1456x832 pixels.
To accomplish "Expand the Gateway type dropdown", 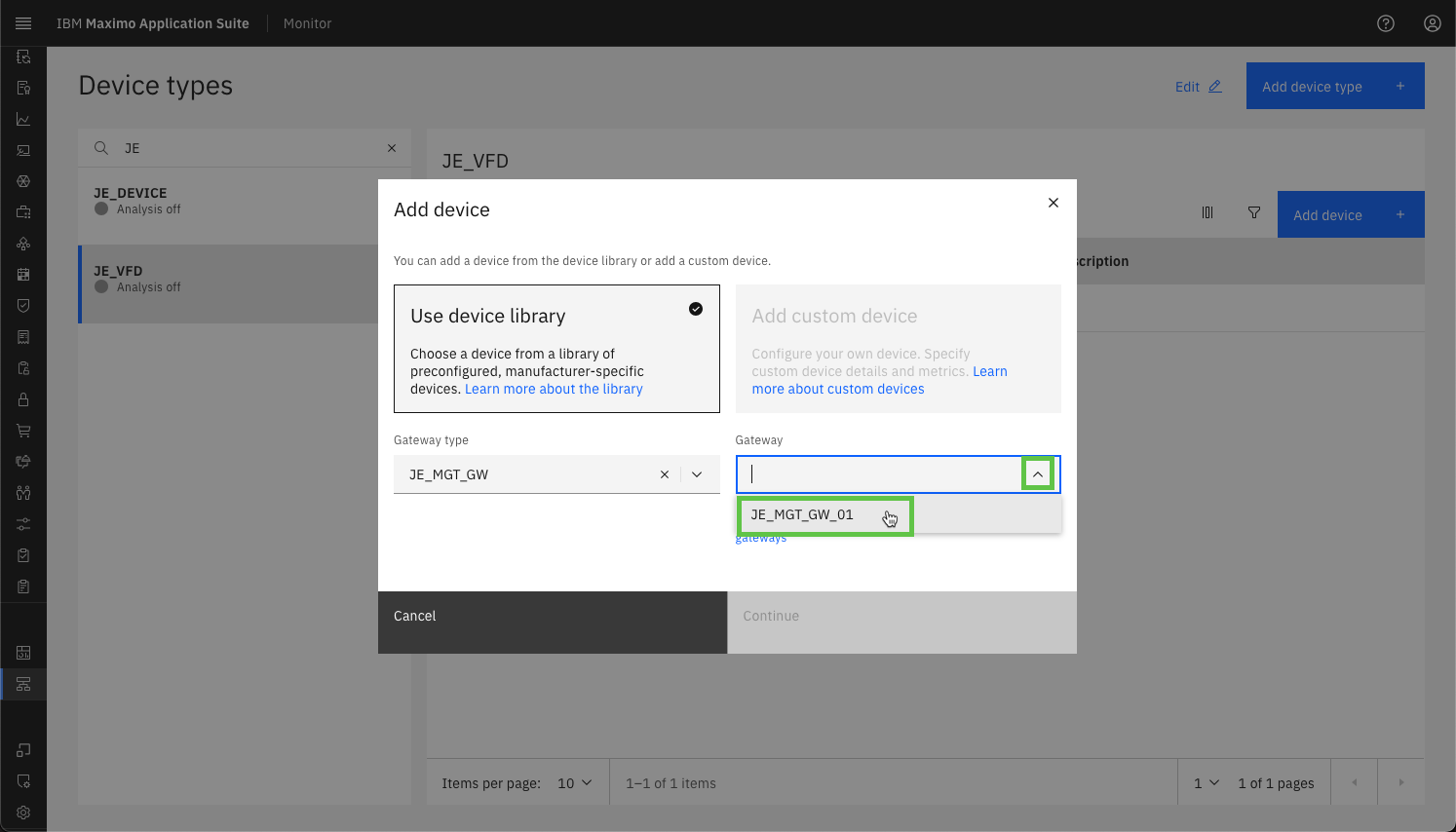I will pos(697,474).
